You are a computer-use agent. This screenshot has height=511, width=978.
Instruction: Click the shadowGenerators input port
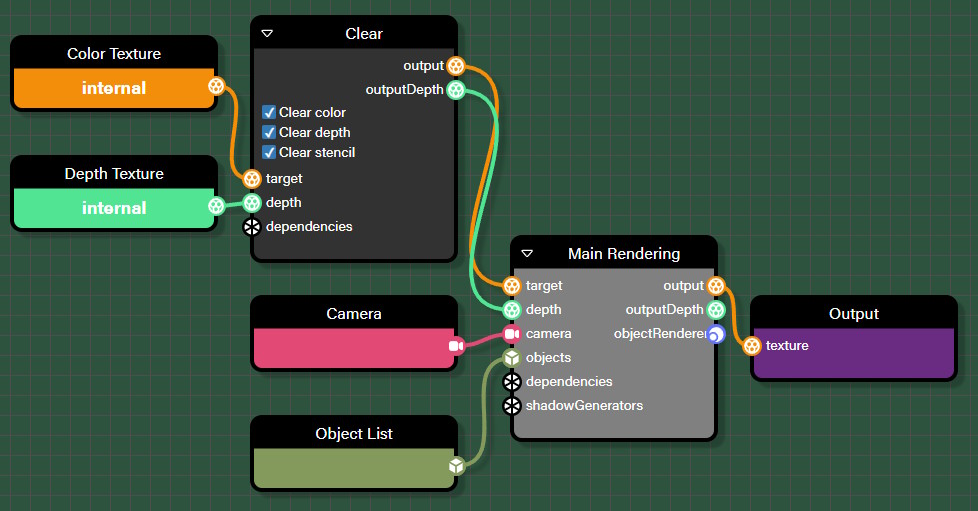(512, 406)
